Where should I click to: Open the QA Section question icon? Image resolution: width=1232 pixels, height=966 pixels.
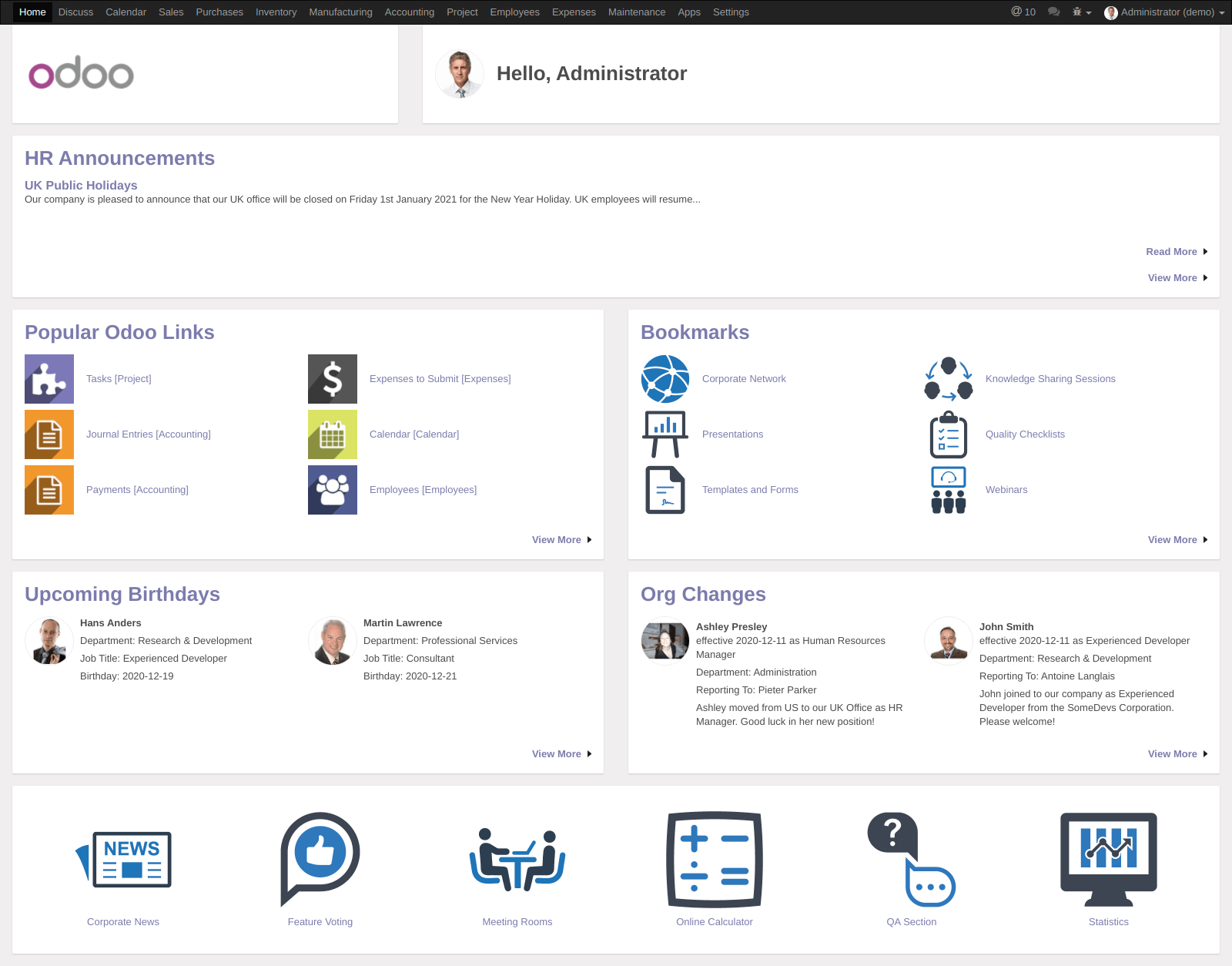click(911, 859)
